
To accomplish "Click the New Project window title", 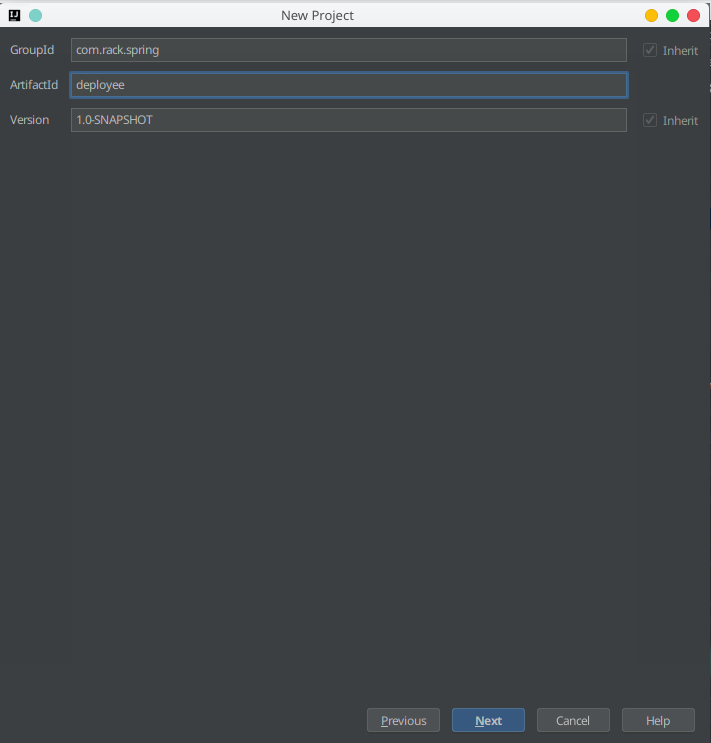I will pyautogui.click(x=318, y=15).
